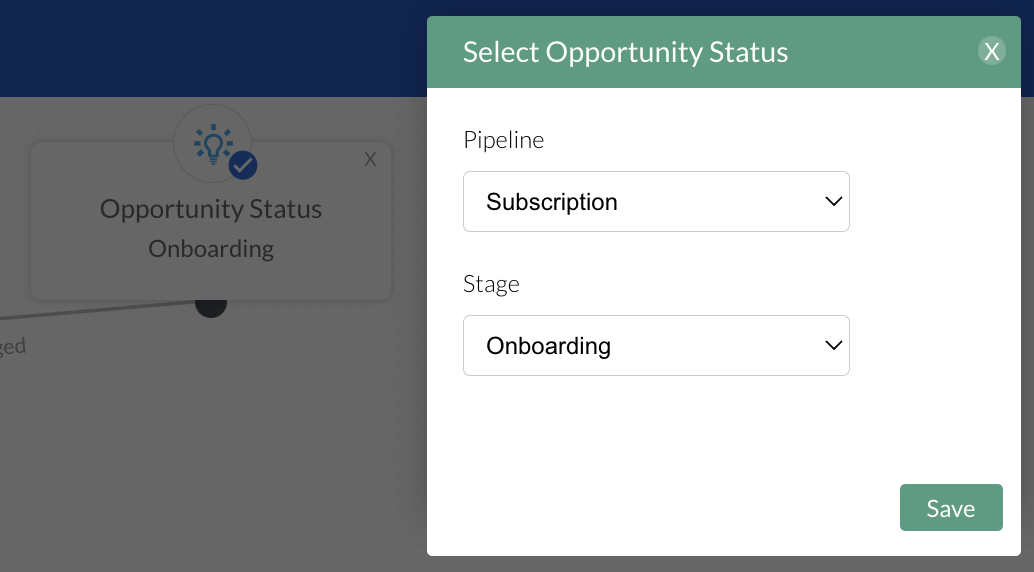Close the Select Opportunity Status dialog

(x=991, y=52)
